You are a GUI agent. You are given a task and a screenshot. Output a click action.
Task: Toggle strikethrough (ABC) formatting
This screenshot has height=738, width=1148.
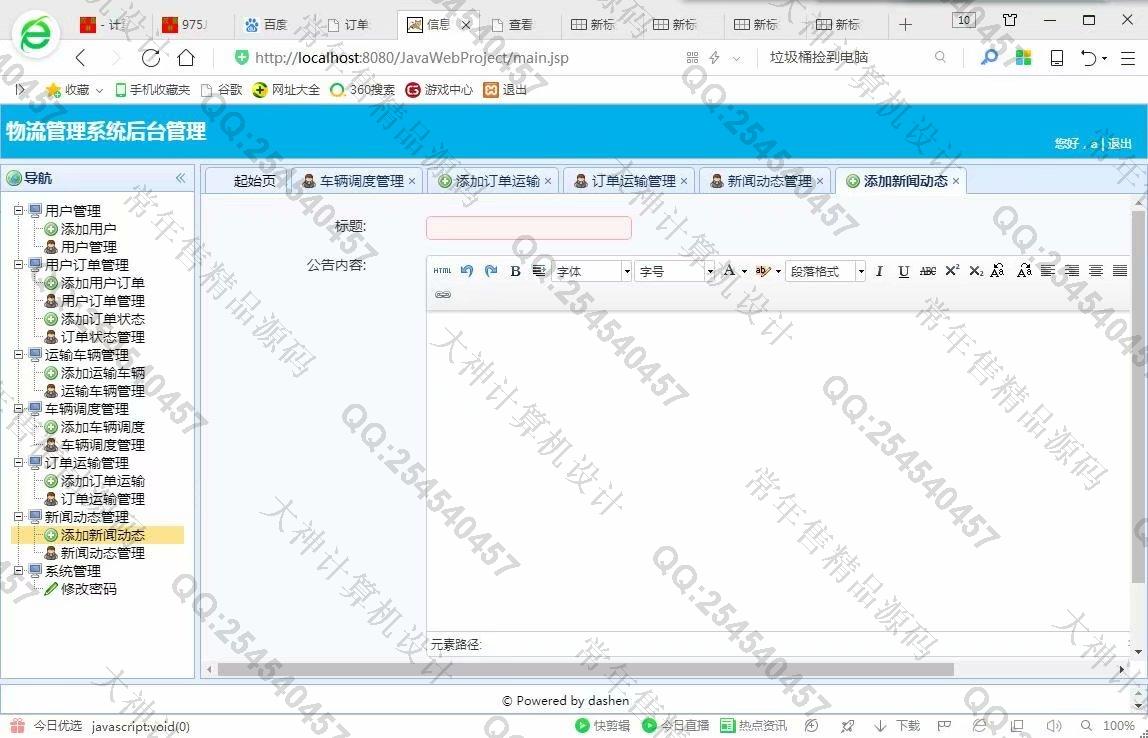coord(928,271)
